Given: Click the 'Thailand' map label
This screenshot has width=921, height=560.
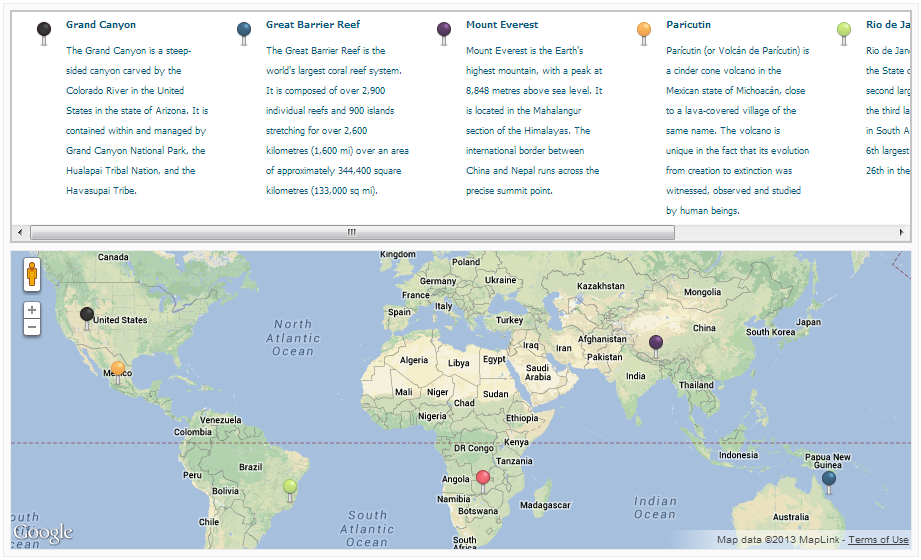Looking at the screenshot, I should (x=696, y=385).
